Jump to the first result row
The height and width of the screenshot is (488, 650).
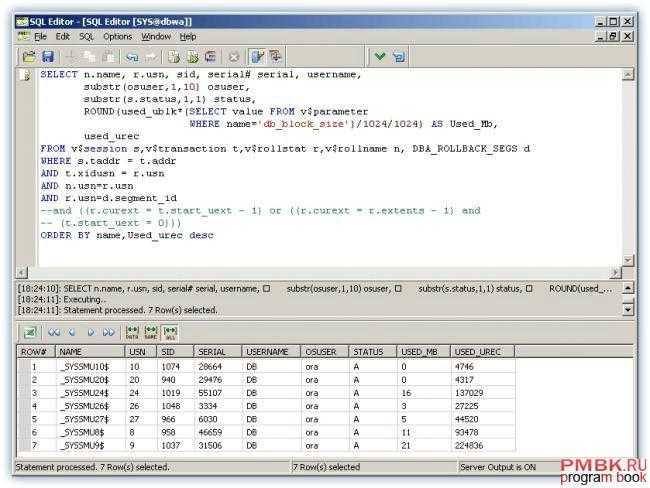pos(54,332)
